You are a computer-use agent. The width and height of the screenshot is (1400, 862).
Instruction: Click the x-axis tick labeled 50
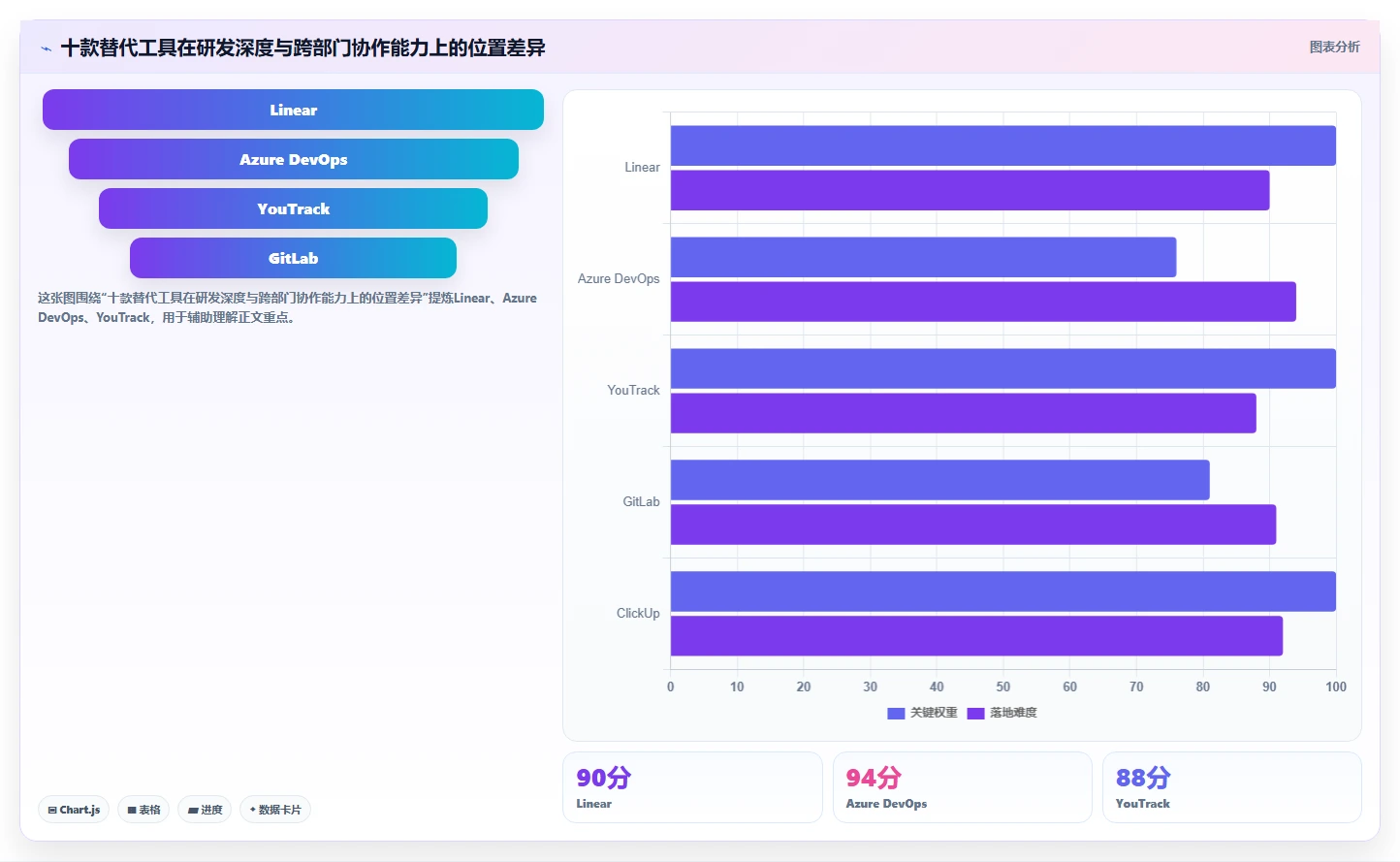coord(1003,686)
